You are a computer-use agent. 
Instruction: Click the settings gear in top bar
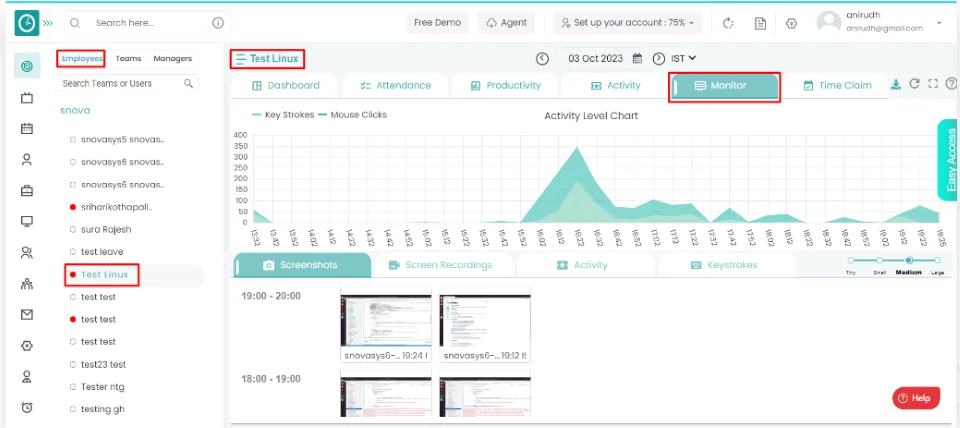(x=791, y=23)
